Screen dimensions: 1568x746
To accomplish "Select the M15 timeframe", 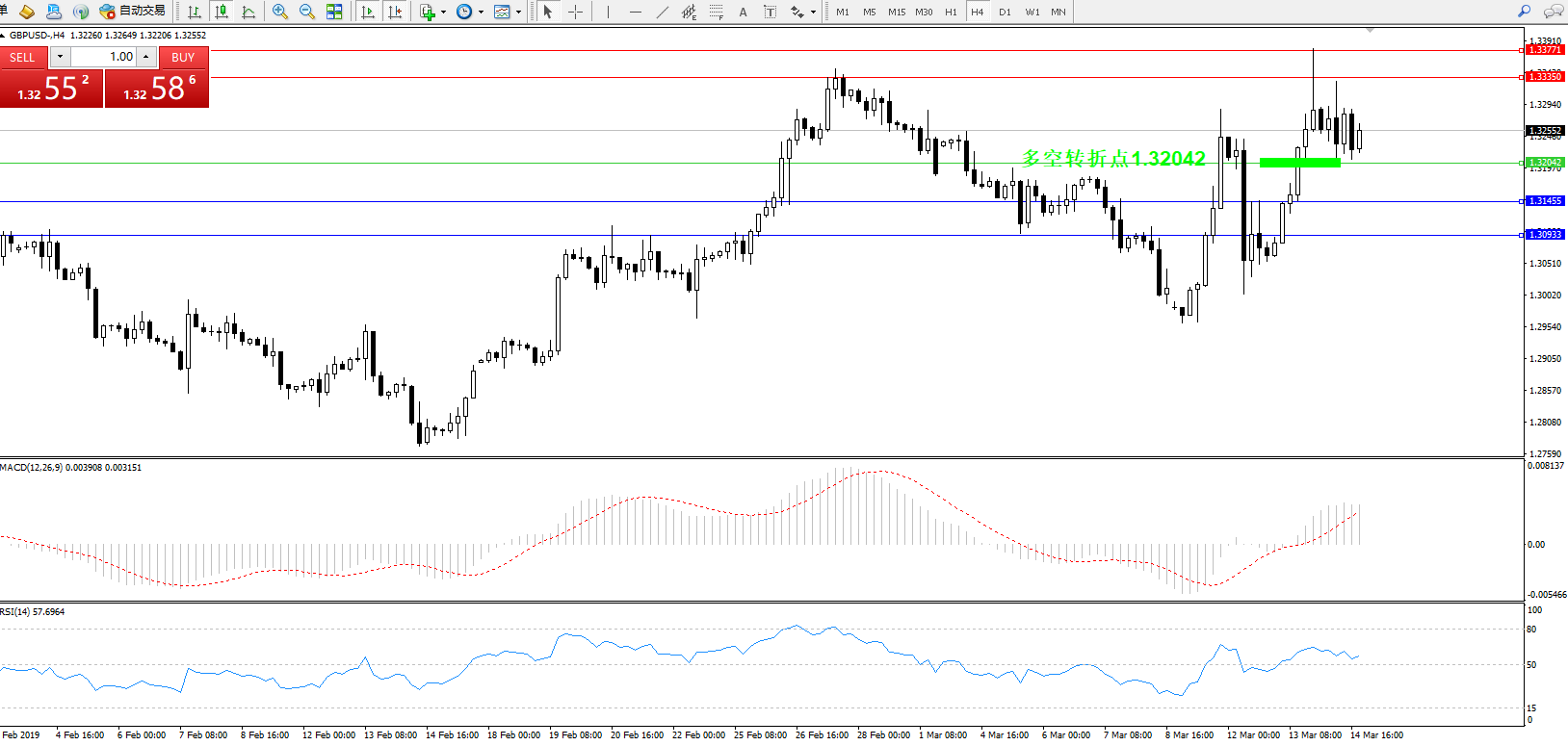I will pos(897,12).
